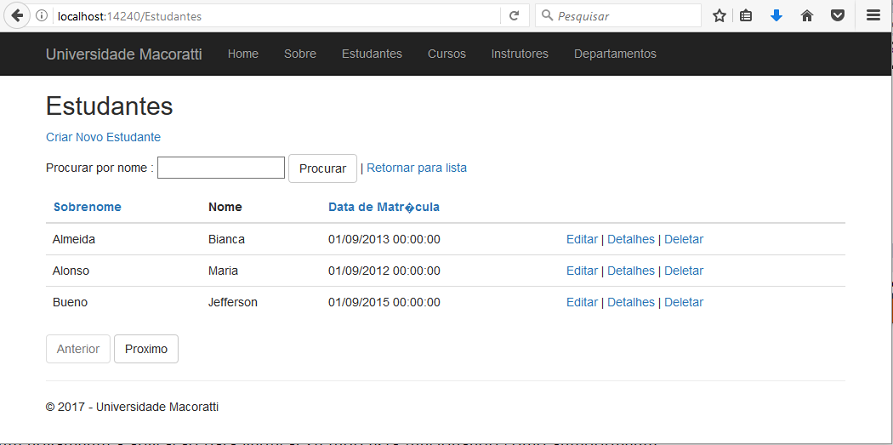Click Editar for Alonso row
Image resolution: width=893 pixels, height=445 pixels.
[582, 271]
